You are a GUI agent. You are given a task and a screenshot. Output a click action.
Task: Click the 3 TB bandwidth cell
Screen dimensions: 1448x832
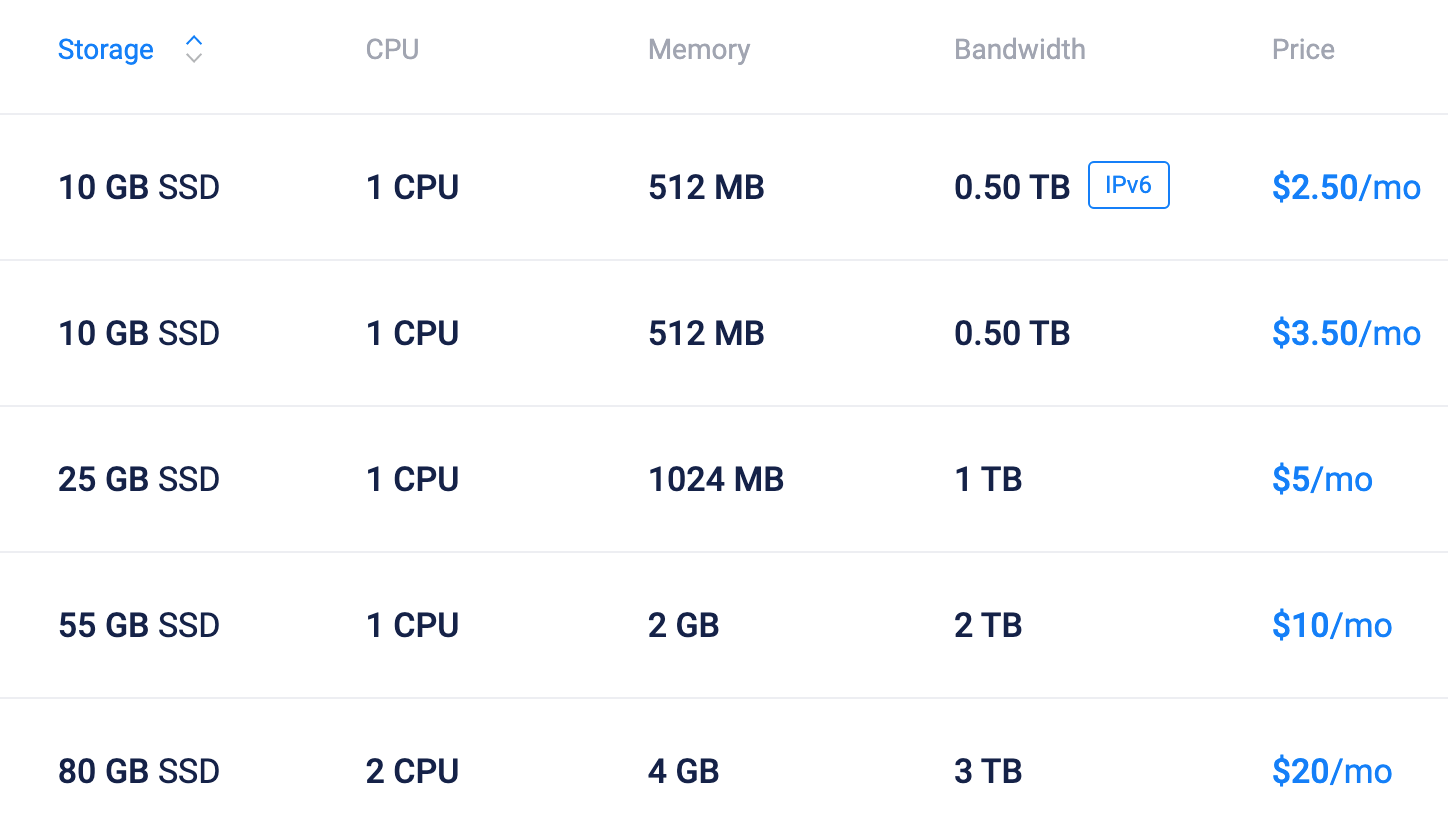point(988,771)
